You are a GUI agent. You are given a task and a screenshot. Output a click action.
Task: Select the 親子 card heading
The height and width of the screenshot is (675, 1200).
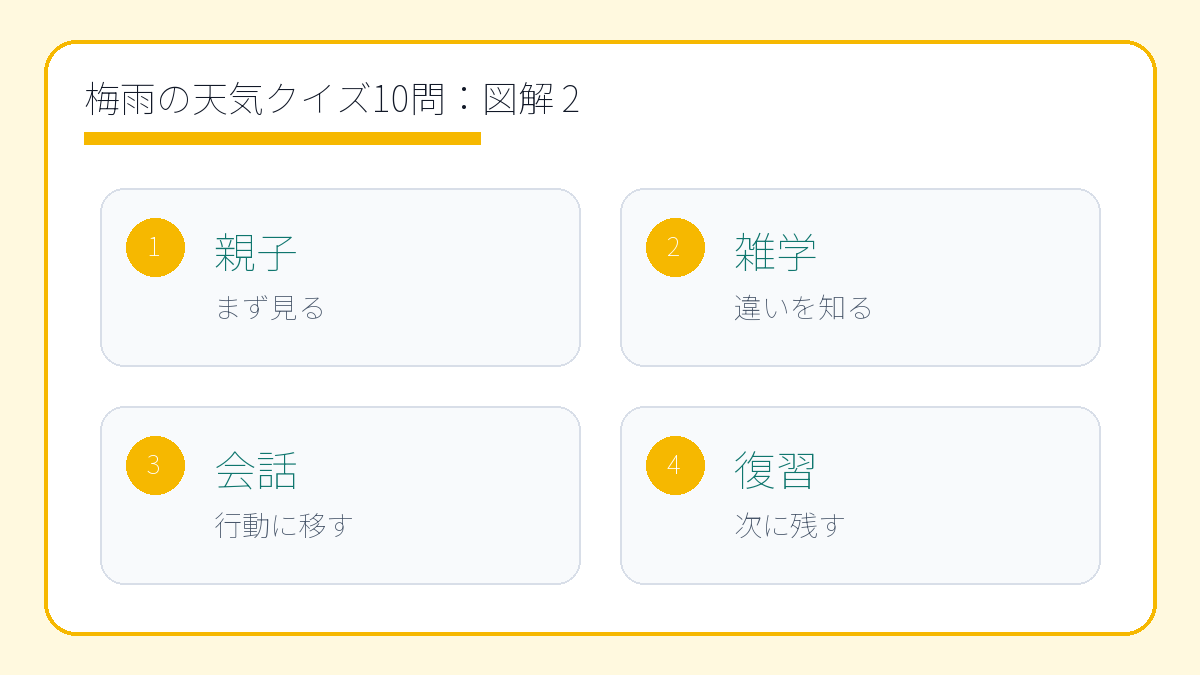256,253
